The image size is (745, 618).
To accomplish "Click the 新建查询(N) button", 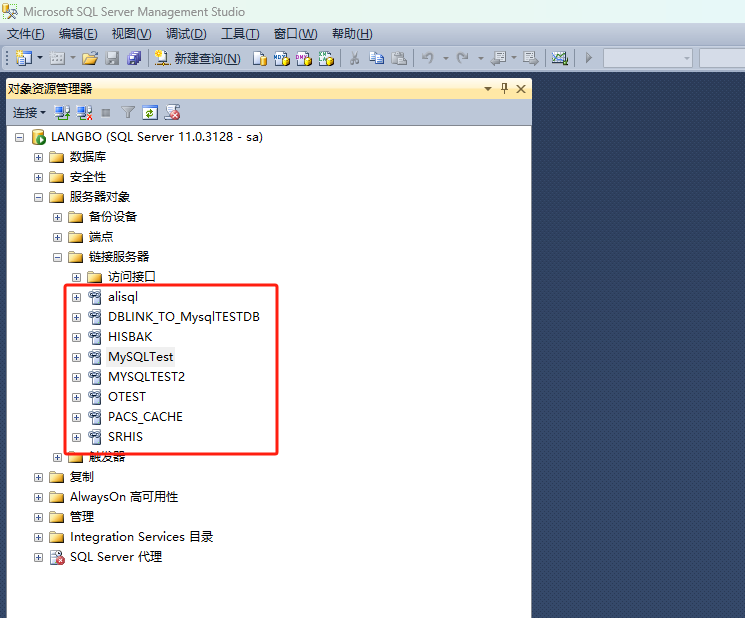I will tap(197, 58).
